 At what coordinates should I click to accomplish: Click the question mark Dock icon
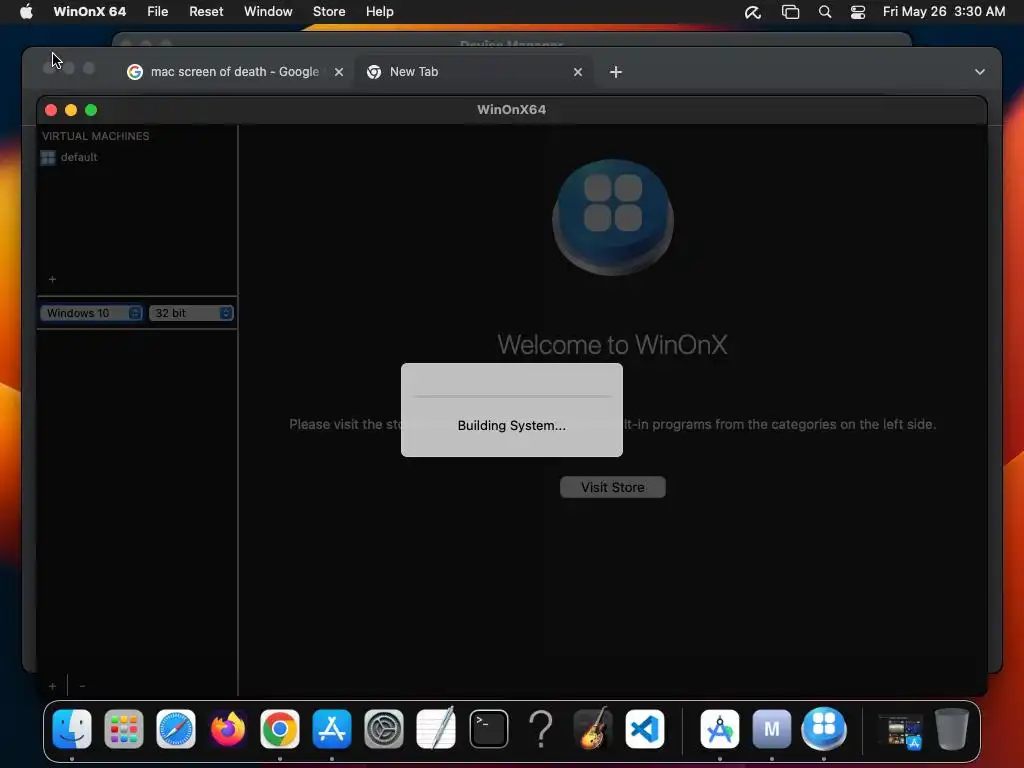541,729
